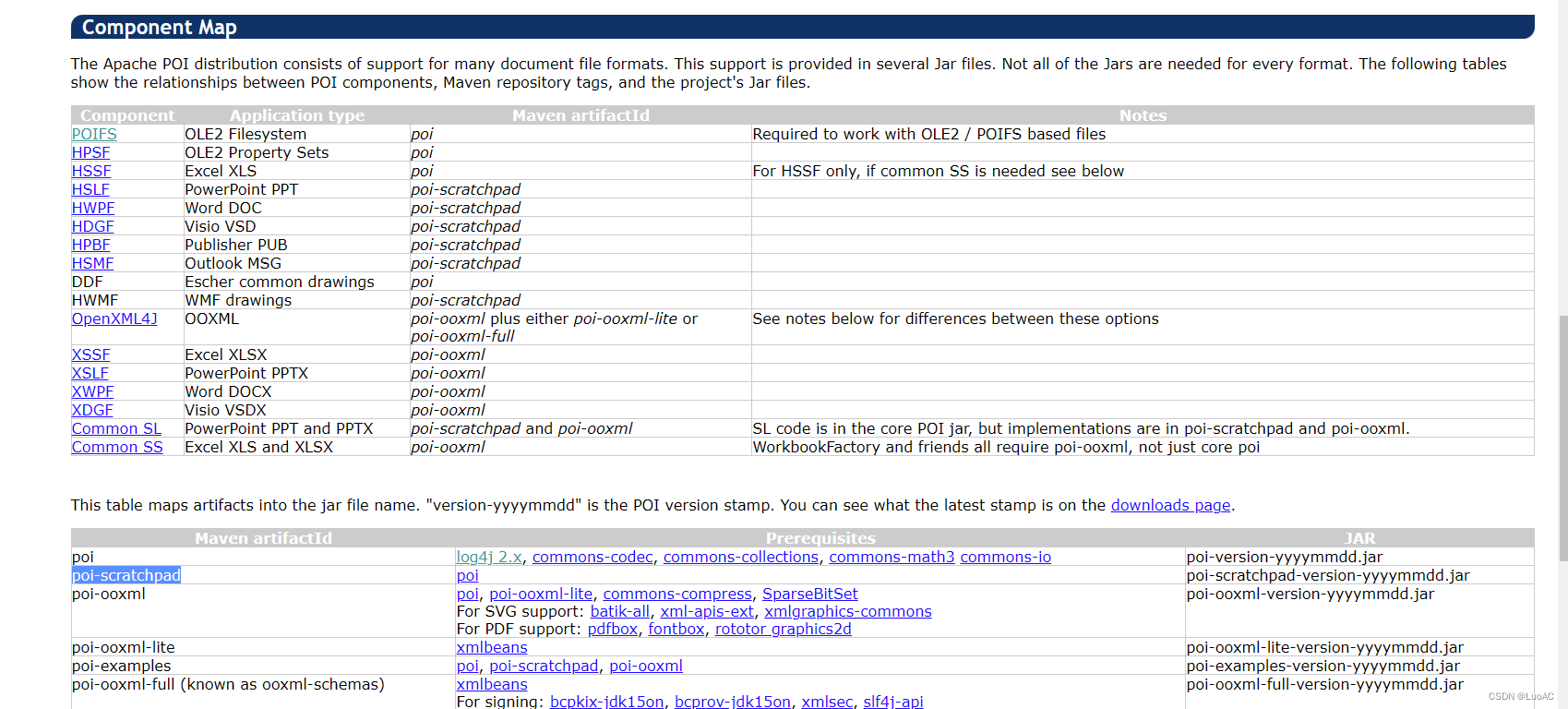Click poi-scratchpad link in poi-examples row
Image resolution: width=1568 pixels, height=709 pixels.
544,666
